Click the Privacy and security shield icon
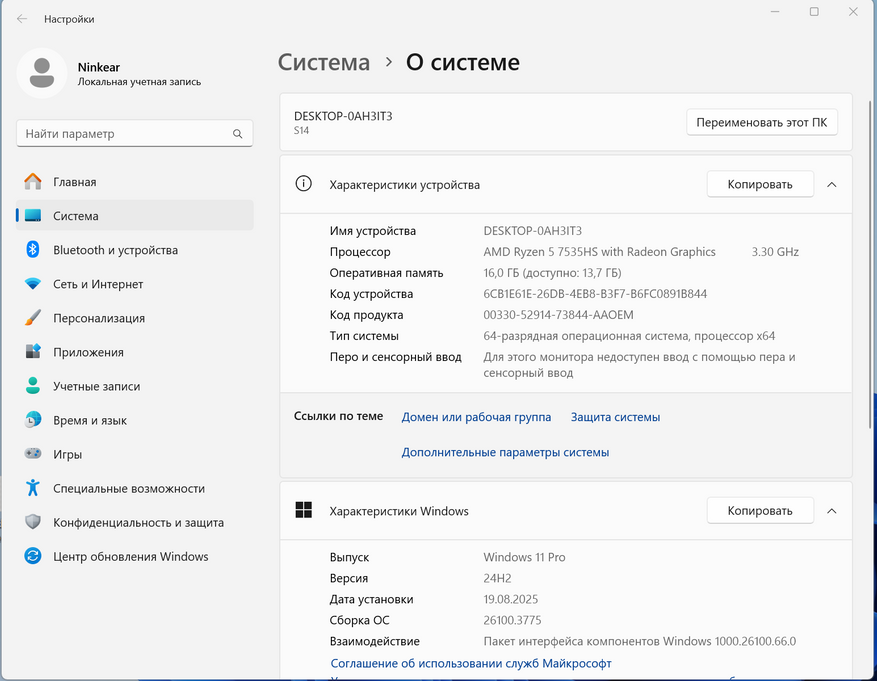 (33, 522)
